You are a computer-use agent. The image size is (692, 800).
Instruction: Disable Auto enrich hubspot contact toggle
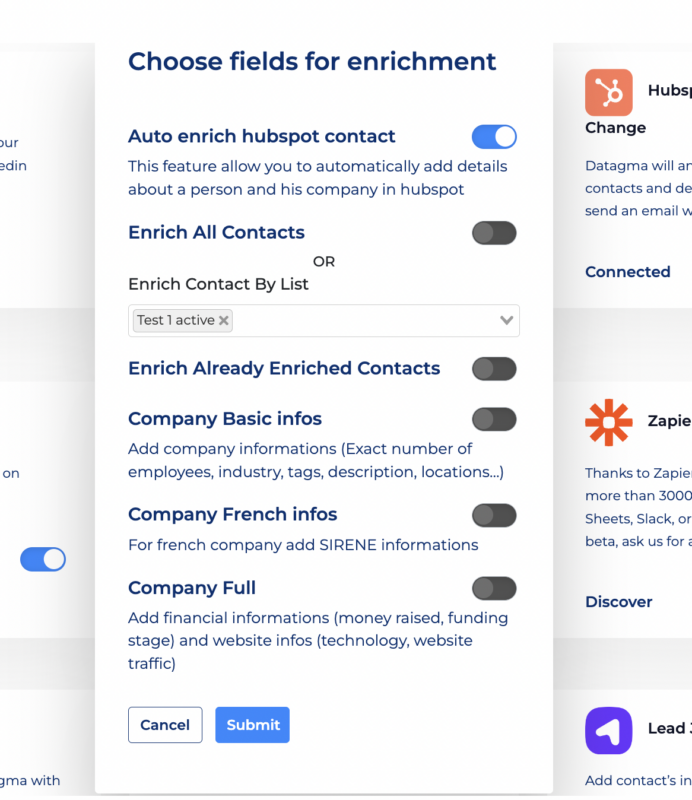click(x=494, y=137)
